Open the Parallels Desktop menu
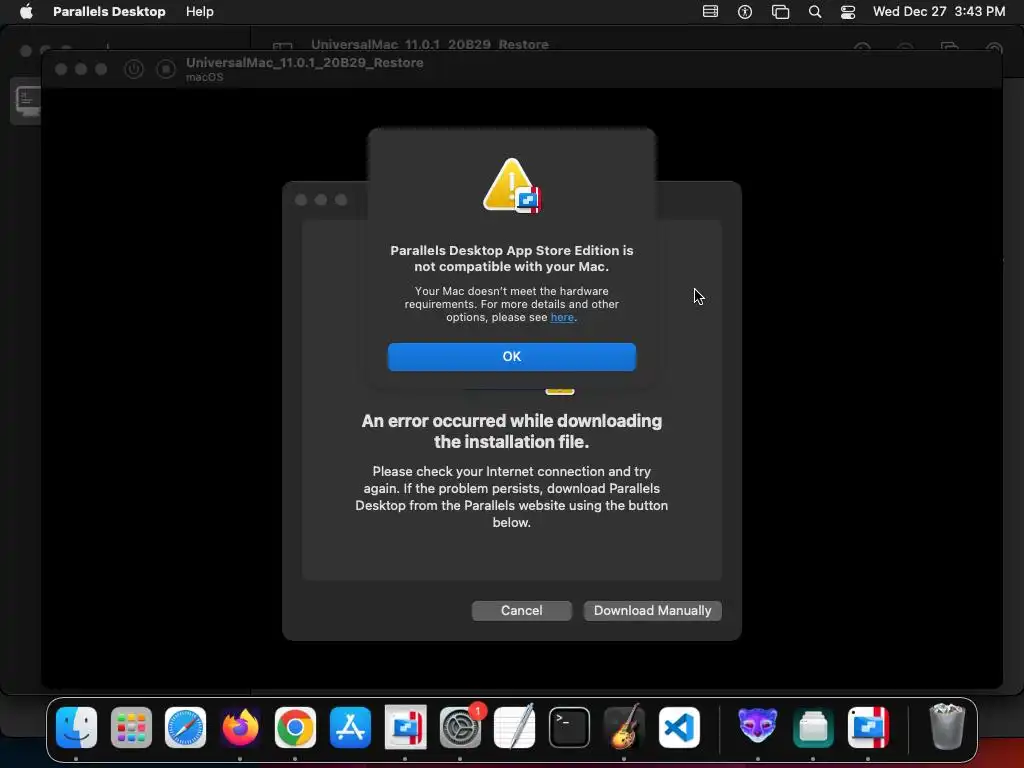The image size is (1024, 768). coord(109,12)
